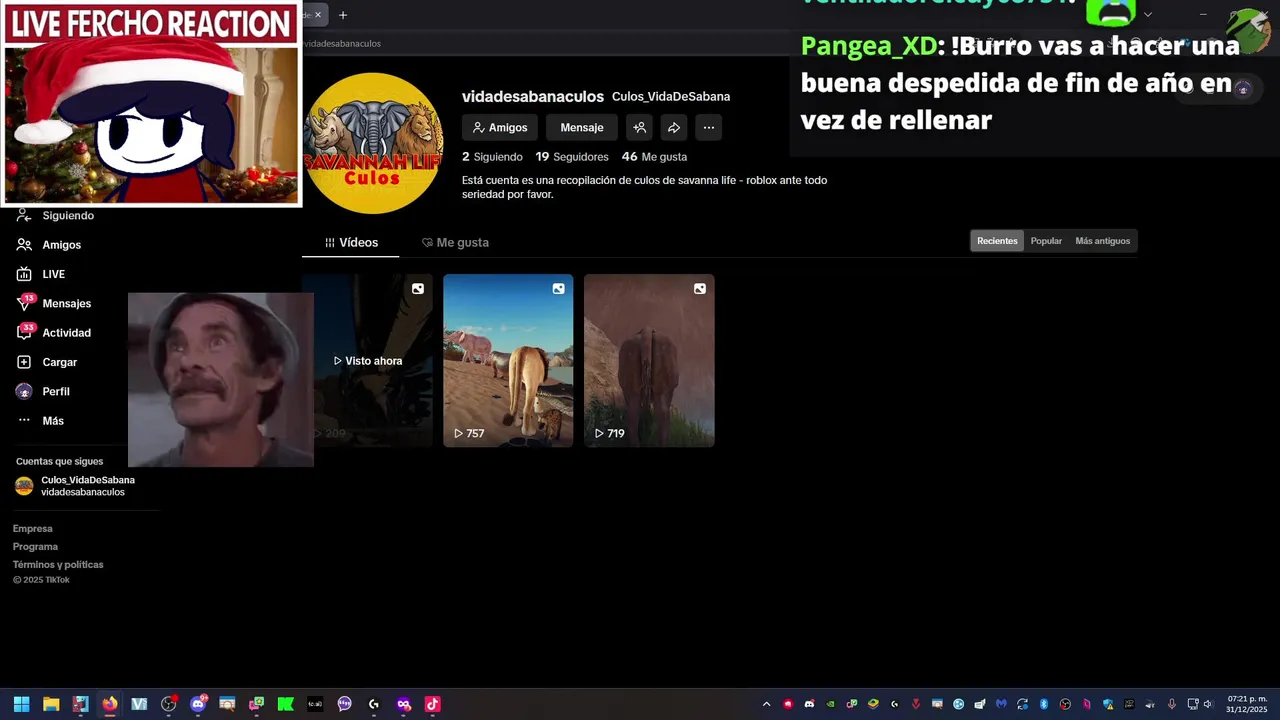Expand the Empresa footer section
The image size is (1280, 720).
point(33,529)
